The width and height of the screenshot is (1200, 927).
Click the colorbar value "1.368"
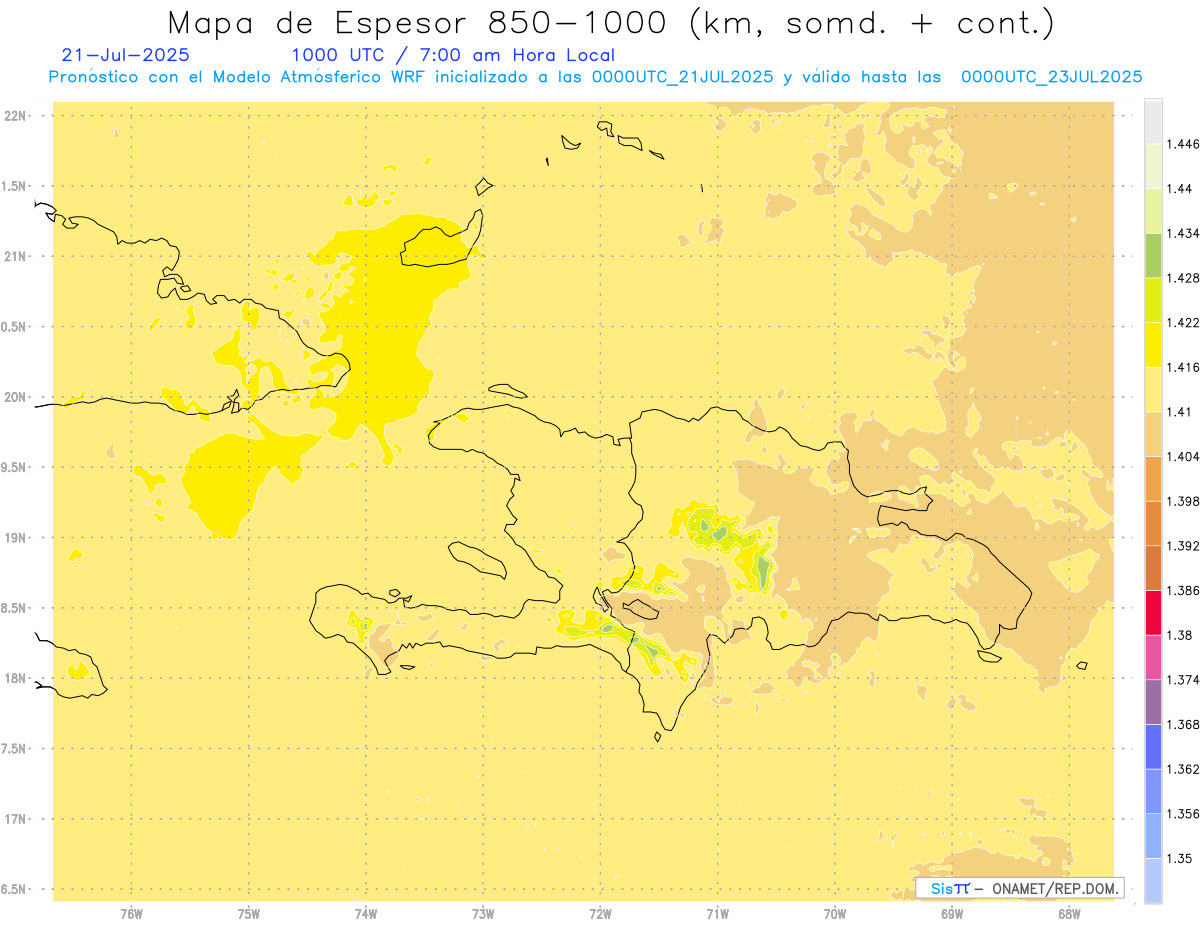click(x=1183, y=725)
